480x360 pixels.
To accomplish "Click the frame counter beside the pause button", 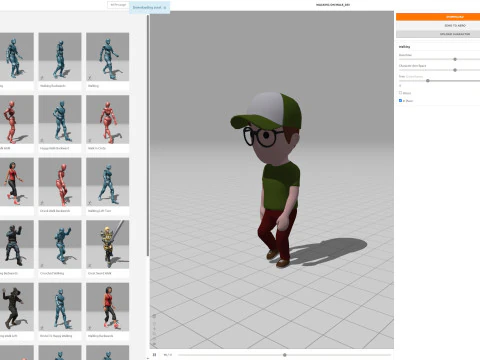I will (168, 355).
